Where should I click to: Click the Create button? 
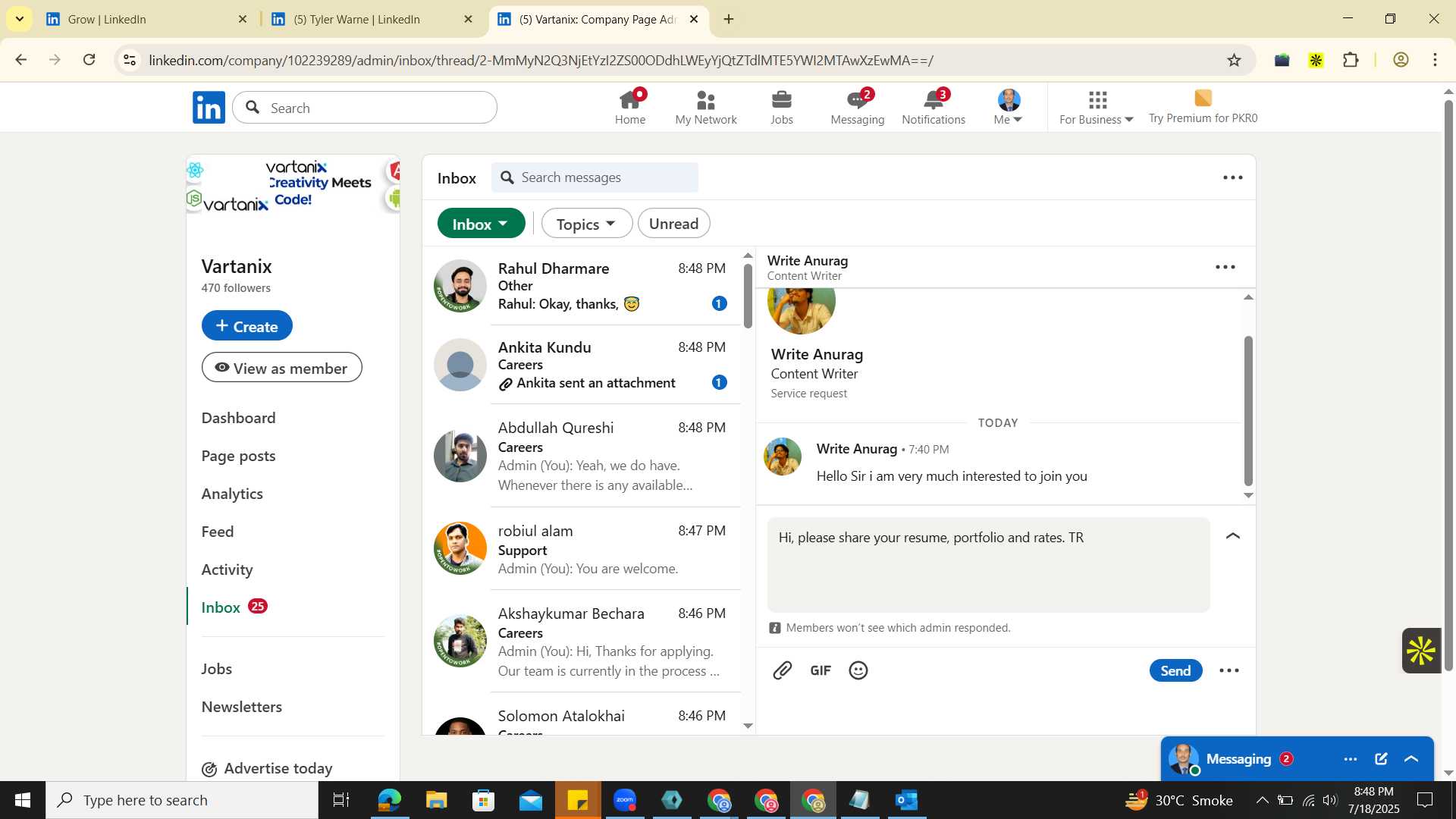tap(246, 325)
